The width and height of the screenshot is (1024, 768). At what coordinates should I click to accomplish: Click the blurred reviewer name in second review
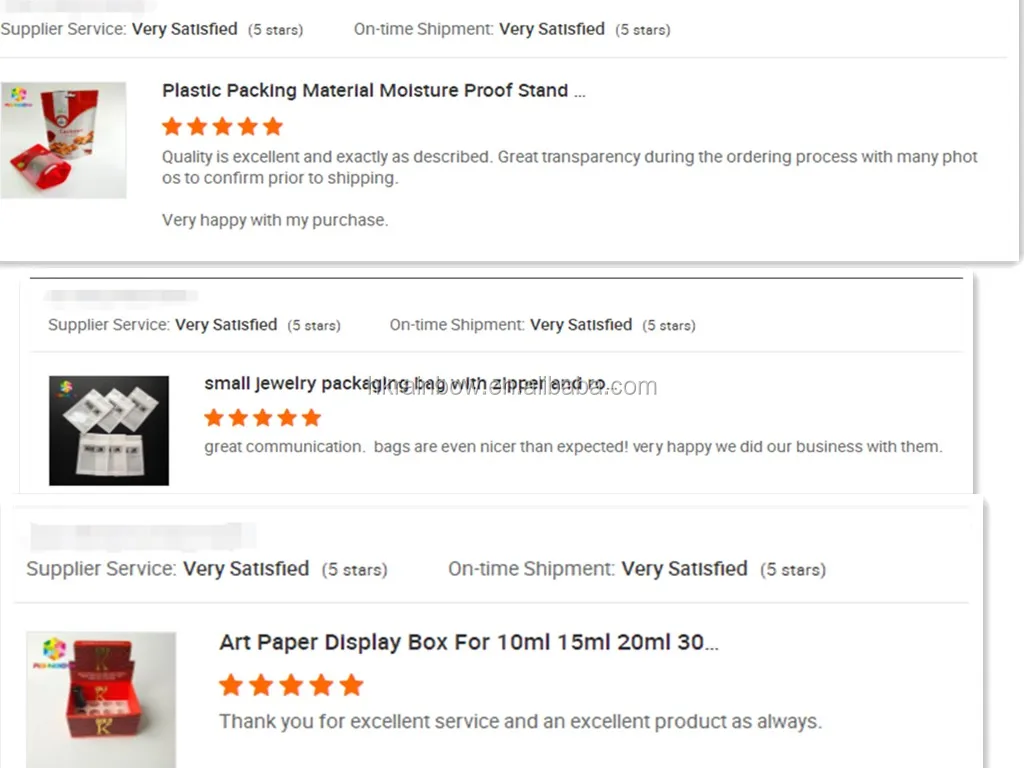[121, 296]
